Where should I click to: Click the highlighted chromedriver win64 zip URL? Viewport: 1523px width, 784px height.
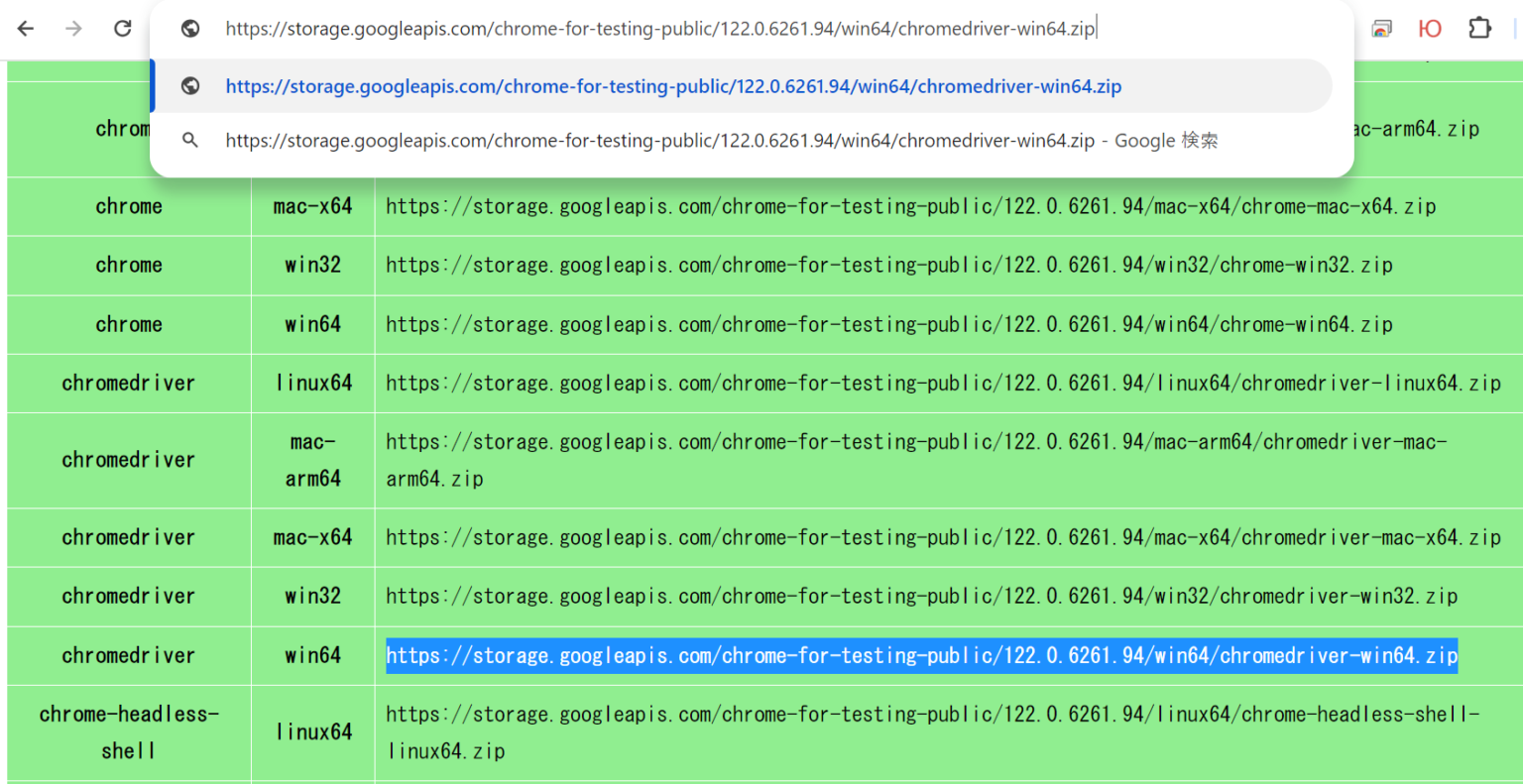point(920,655)
